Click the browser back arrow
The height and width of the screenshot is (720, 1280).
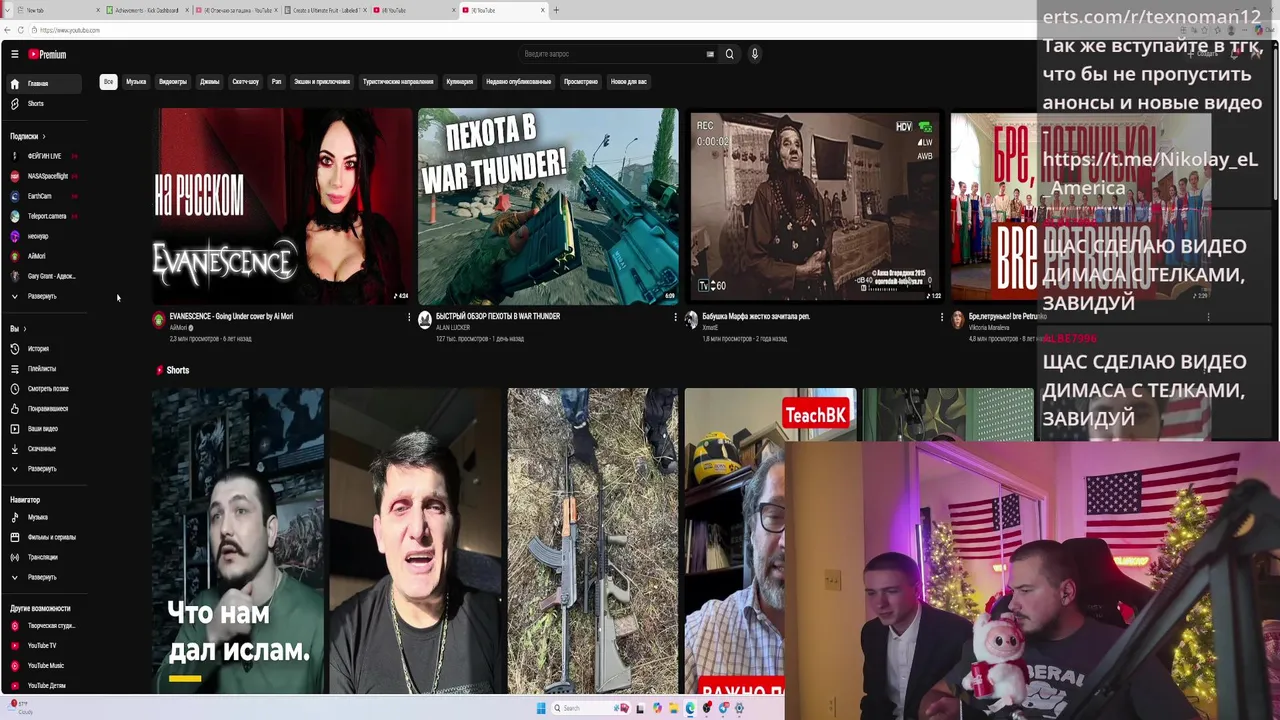click(x=7, y=30)
